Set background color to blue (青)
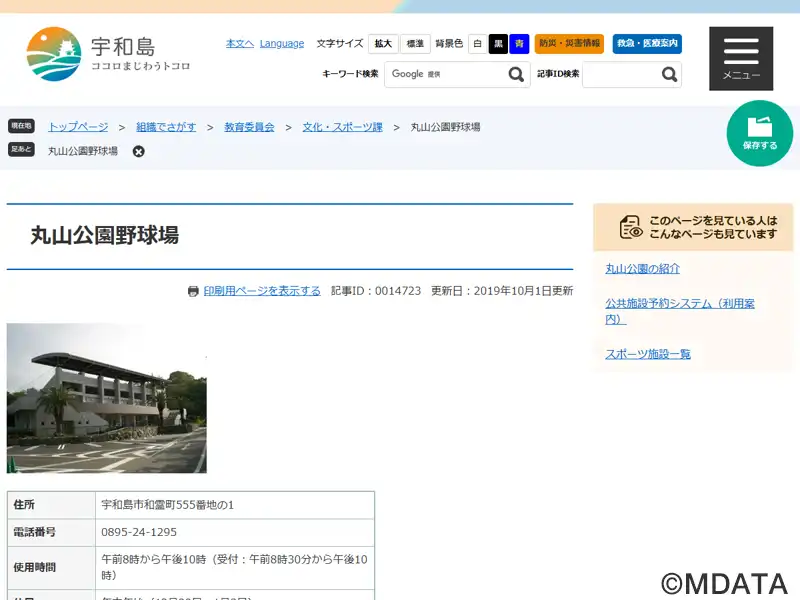This screenshot has width=800, height=600. (x=519, y=44)
